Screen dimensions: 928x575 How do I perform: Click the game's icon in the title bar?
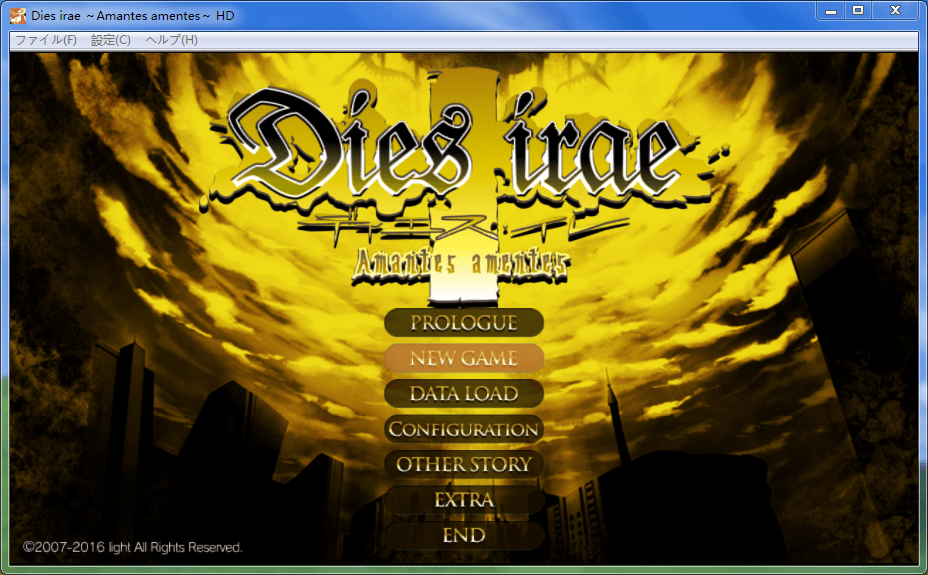17,13
